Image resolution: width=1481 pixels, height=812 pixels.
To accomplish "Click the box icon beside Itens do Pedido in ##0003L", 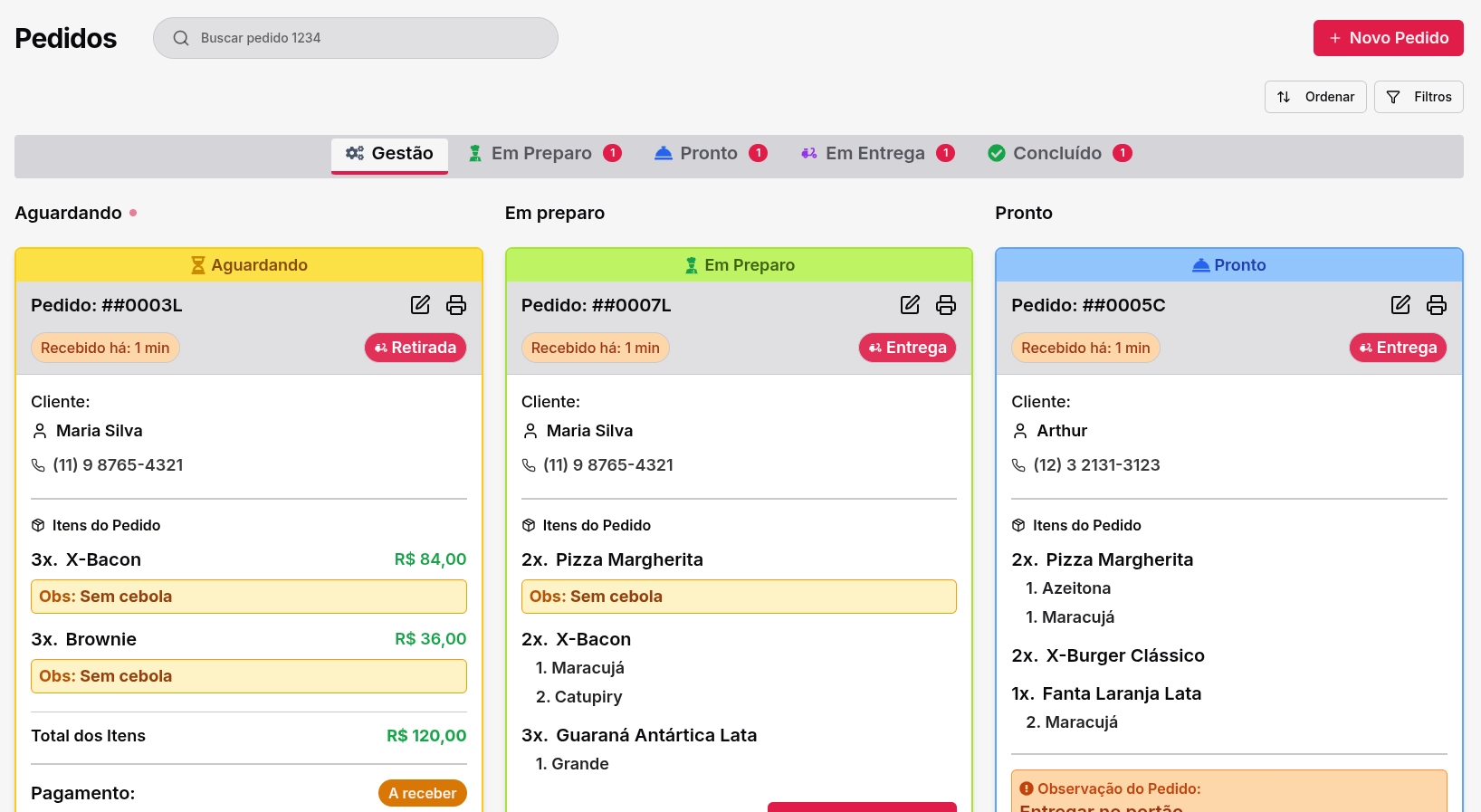I will [38, 525].
